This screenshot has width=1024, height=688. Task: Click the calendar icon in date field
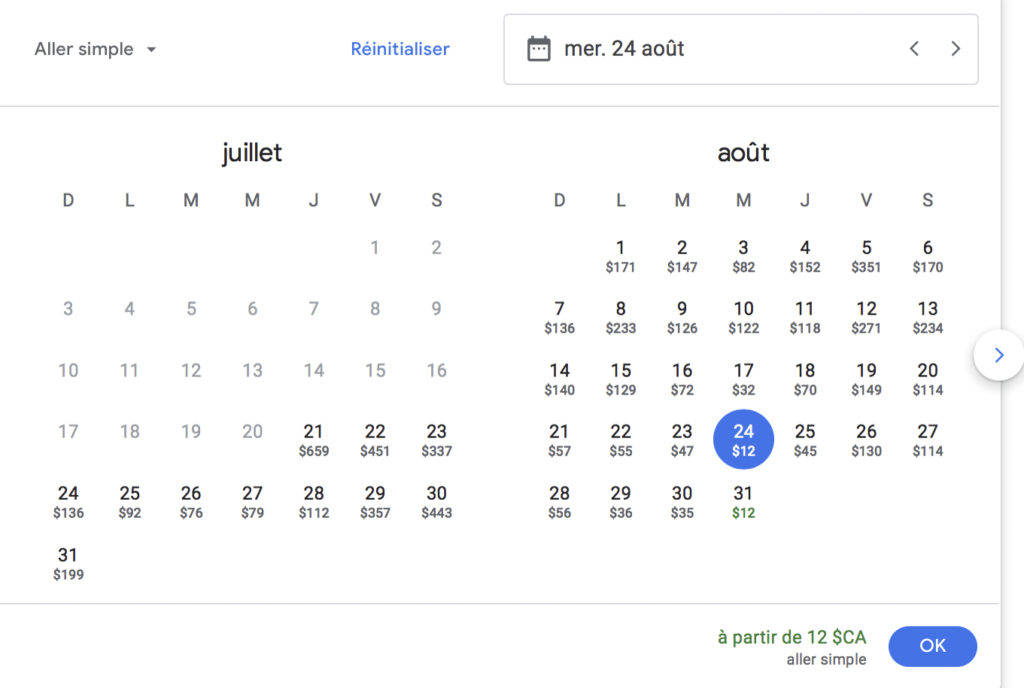click(539, 49)
